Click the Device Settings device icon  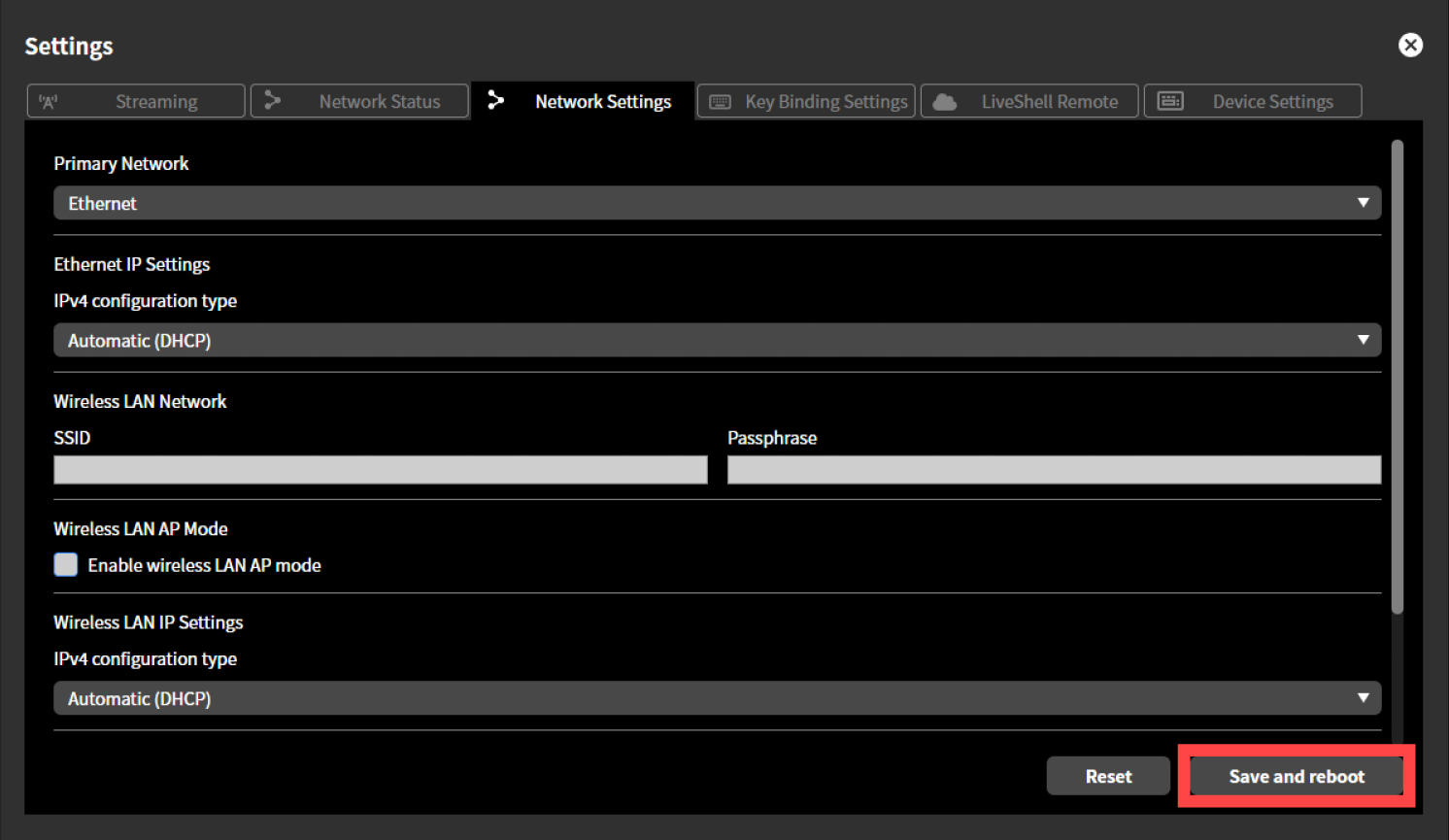(1170, 100)
